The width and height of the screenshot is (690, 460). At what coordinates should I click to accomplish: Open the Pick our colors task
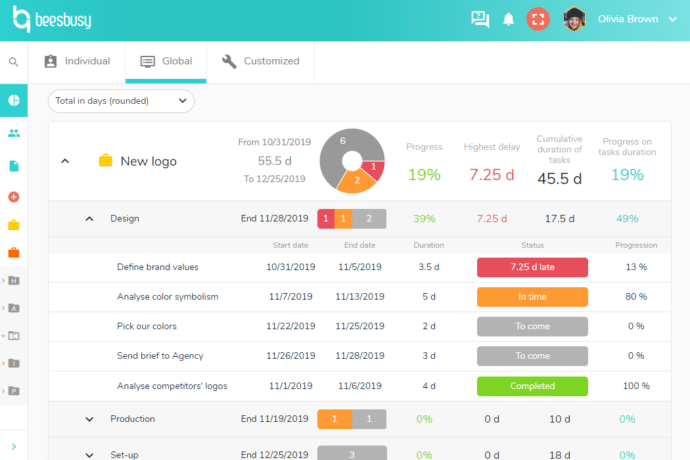tap(147, 326)
